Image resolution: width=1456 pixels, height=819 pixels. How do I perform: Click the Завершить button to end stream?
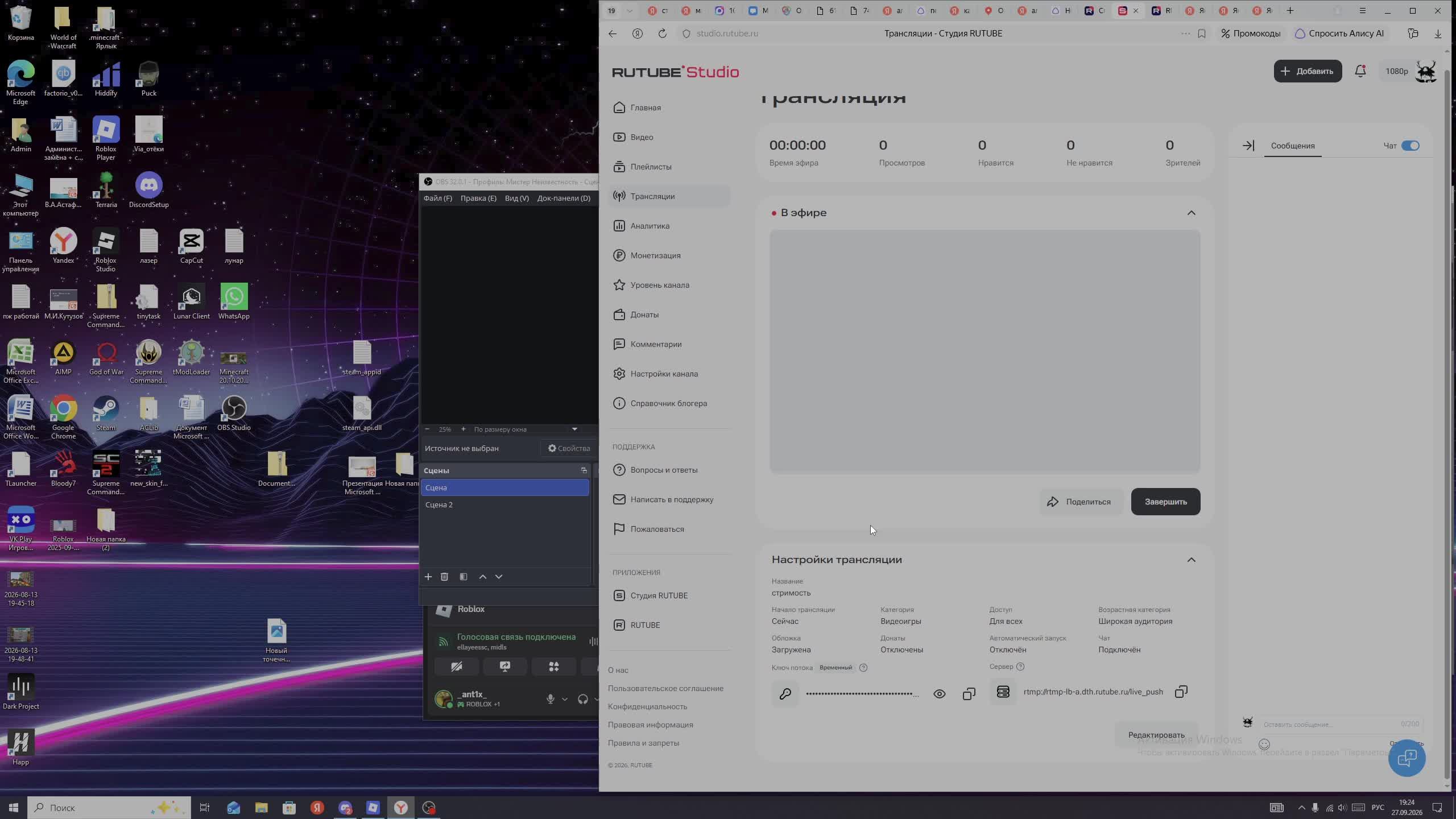pyautogui.click(x=1165, y=502)
